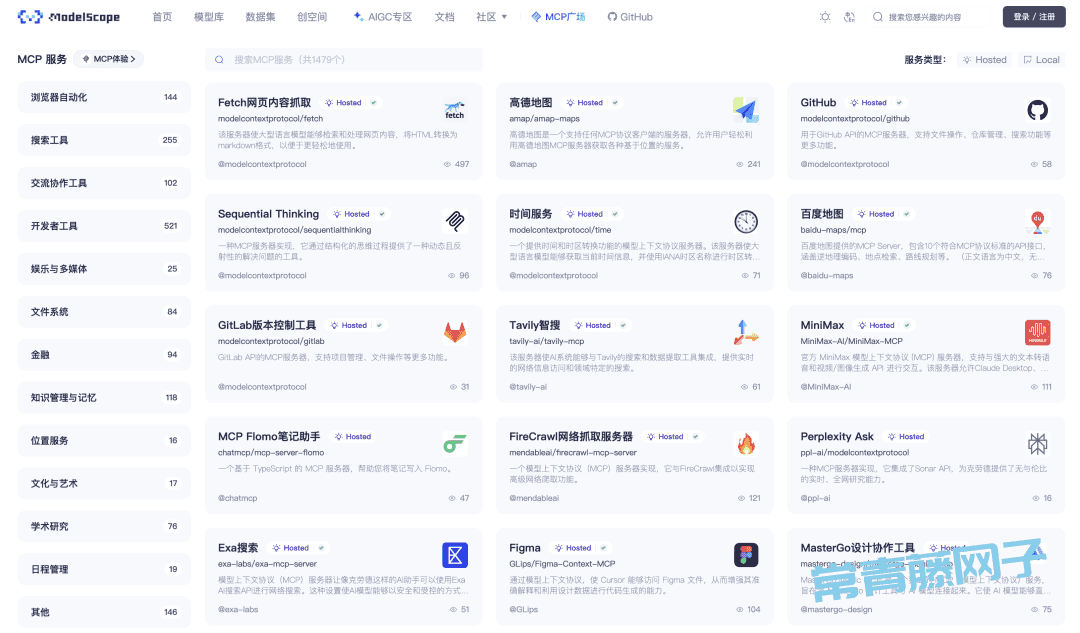This screenshot has height=633, width=1080.
Task: Click the Tavily智搜 arrows icon
Action: (746, 333)
